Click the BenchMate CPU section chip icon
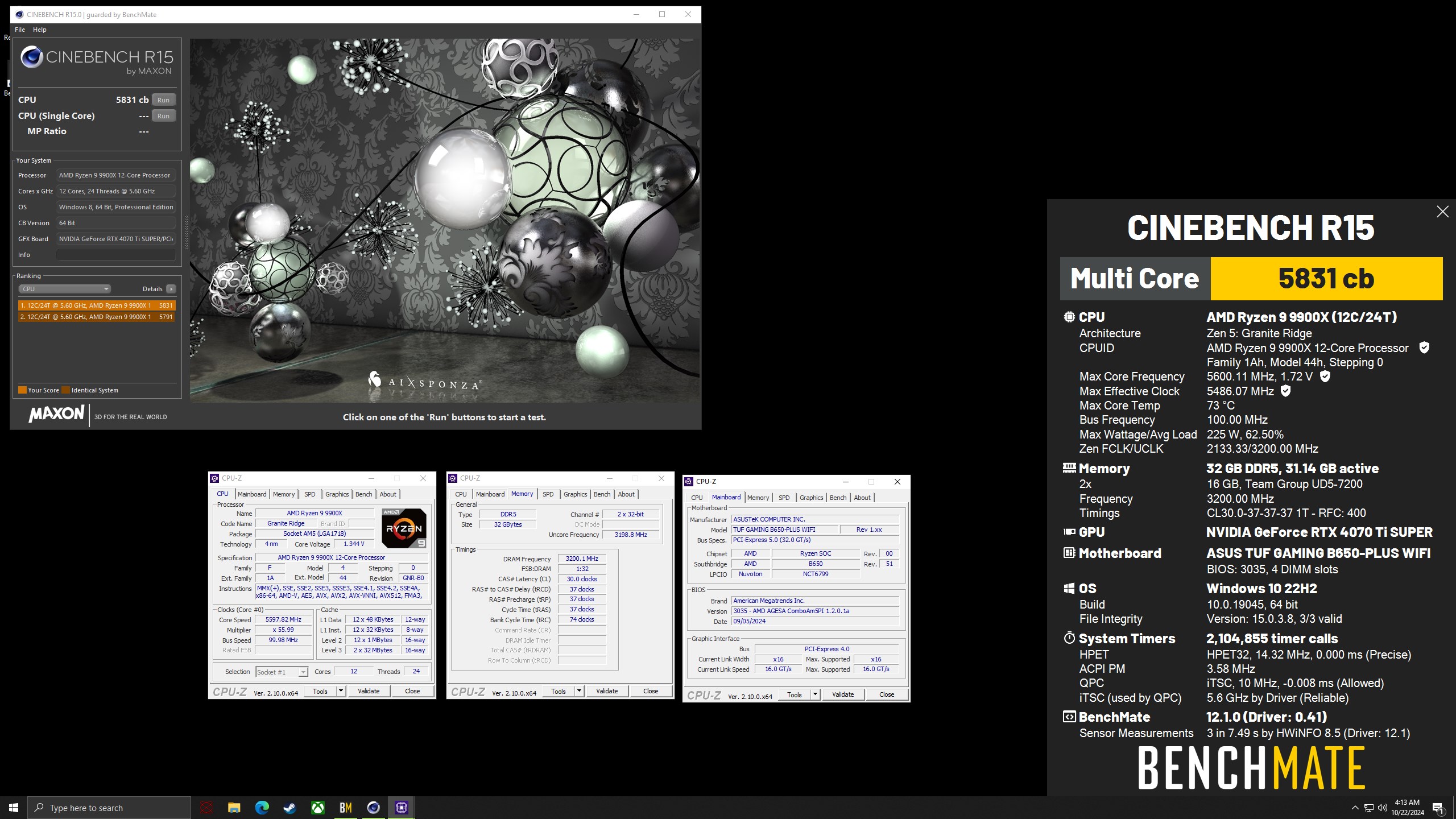 1069,317
